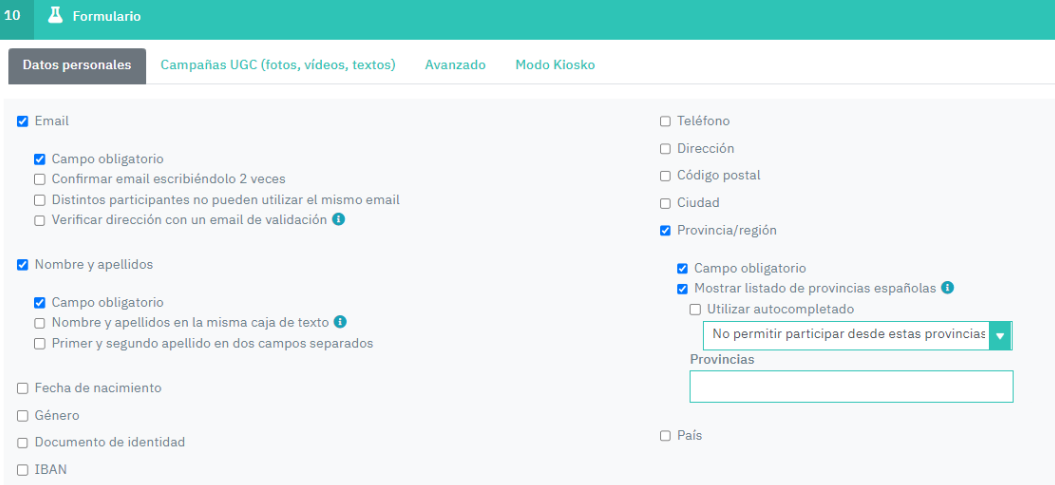This screenshot has height=485, width=1055.
Task: Click the green dropdown arrow for provinces
Action: click(1000, 335)
